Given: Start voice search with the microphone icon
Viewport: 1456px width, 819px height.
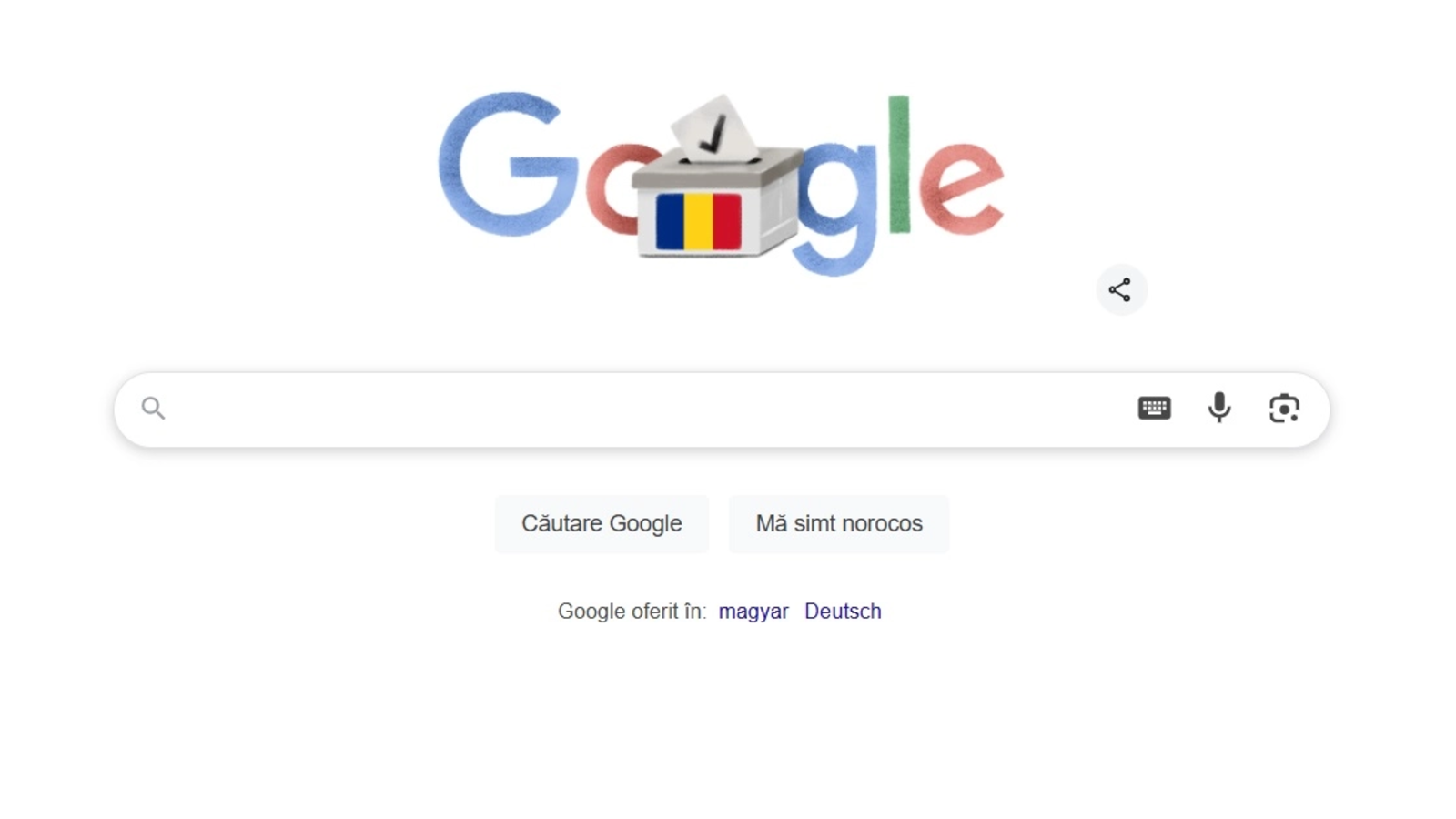Looking at the screenshot, I should pyautogui.click(x=1219, y=408).
